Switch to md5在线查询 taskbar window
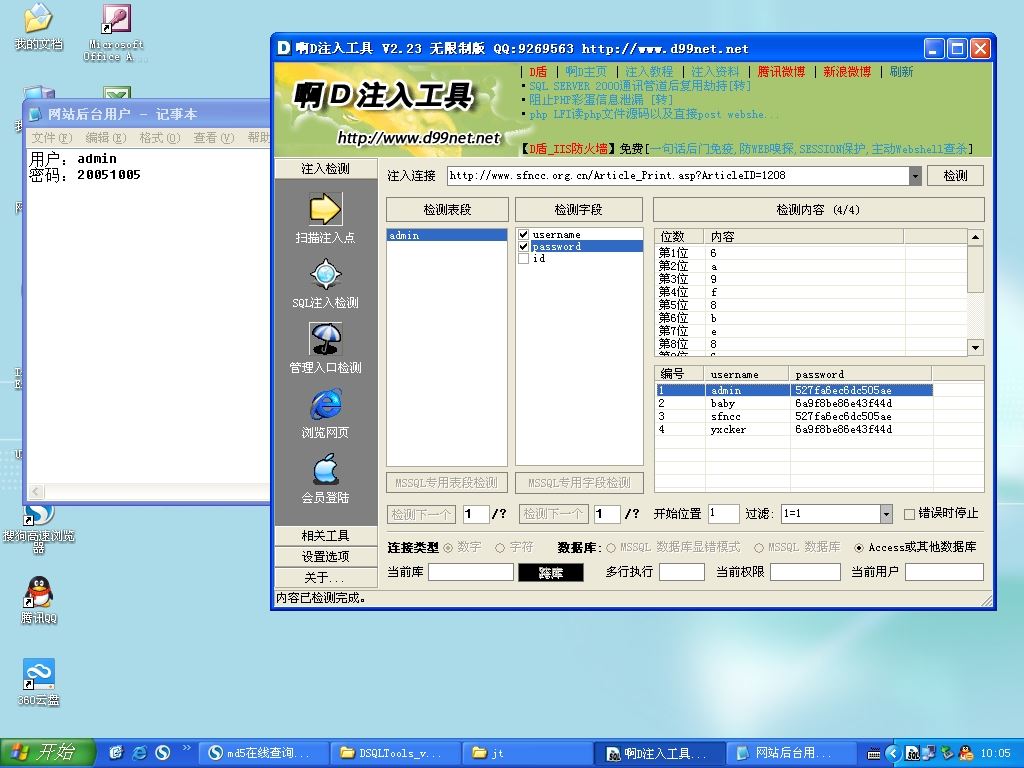 pos(263,753)
